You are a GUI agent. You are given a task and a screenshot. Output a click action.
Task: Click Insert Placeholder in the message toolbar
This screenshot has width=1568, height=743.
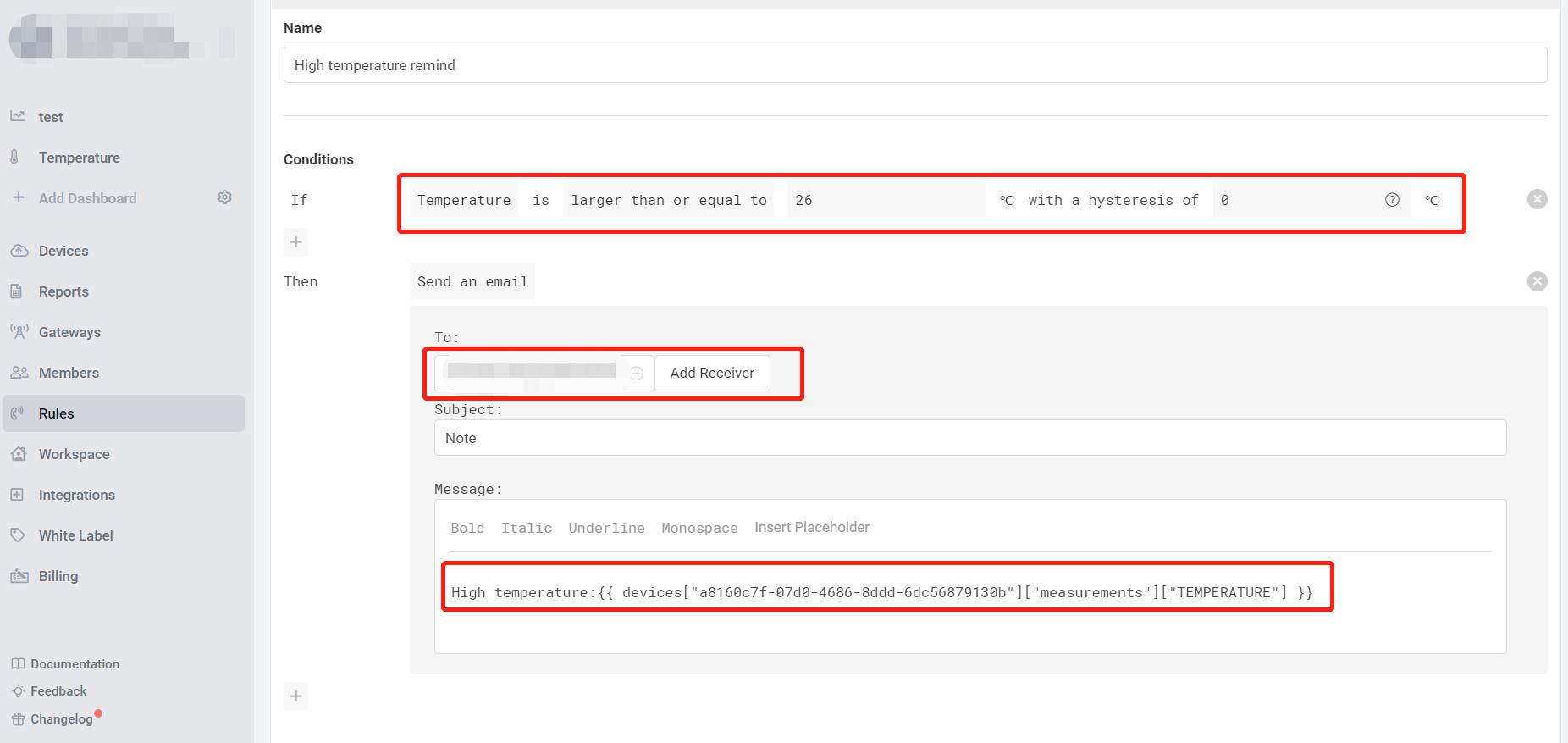pyautogui.click(x=811, y=527)
